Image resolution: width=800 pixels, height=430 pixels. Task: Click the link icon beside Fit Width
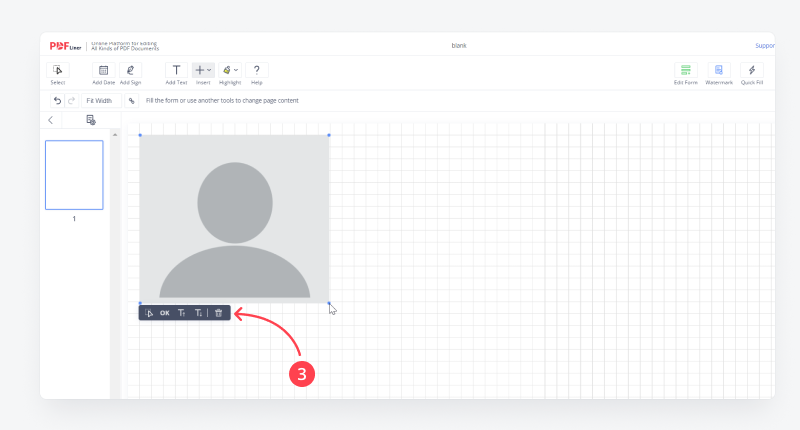[132, 100]
